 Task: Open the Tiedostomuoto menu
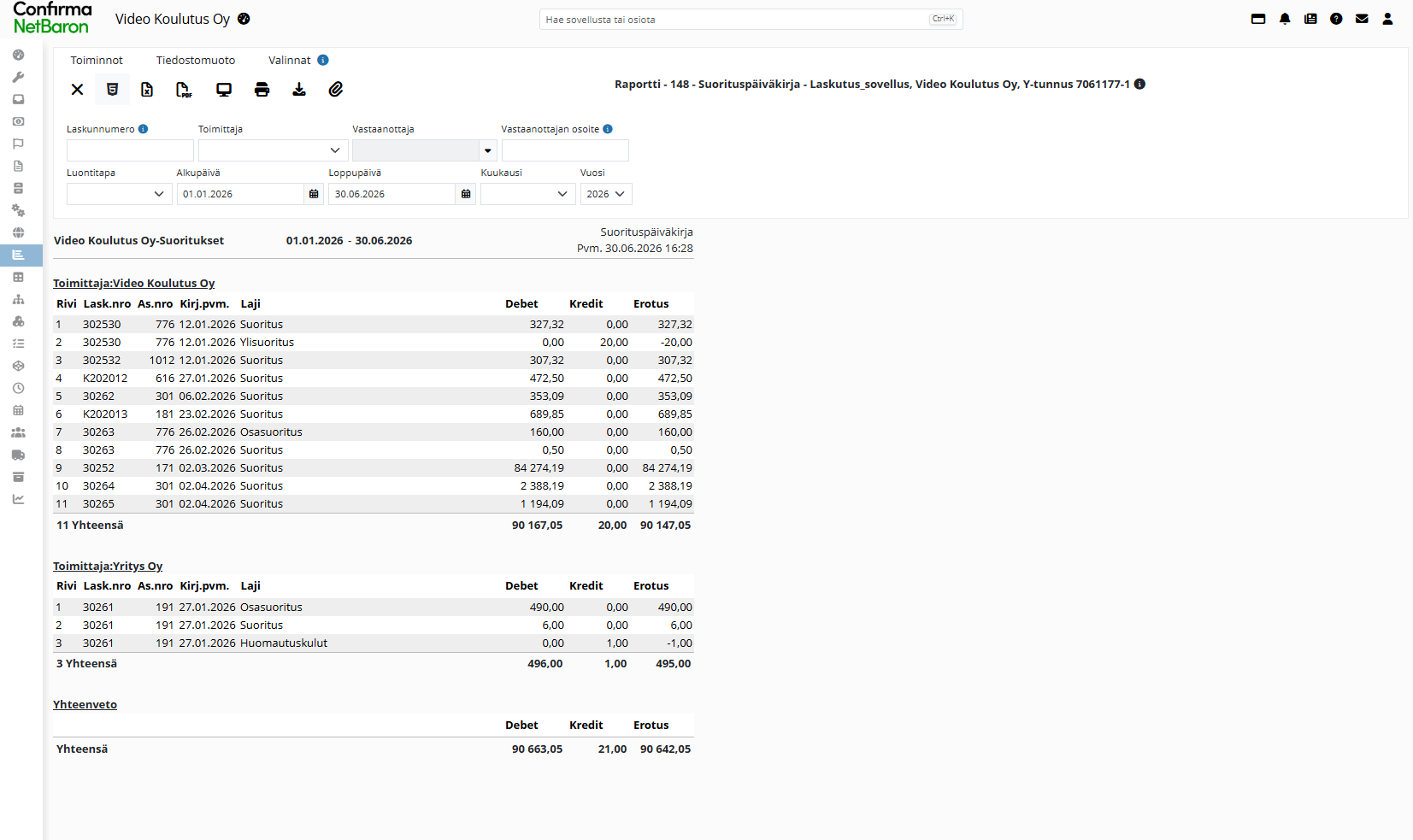pos(196,60)
